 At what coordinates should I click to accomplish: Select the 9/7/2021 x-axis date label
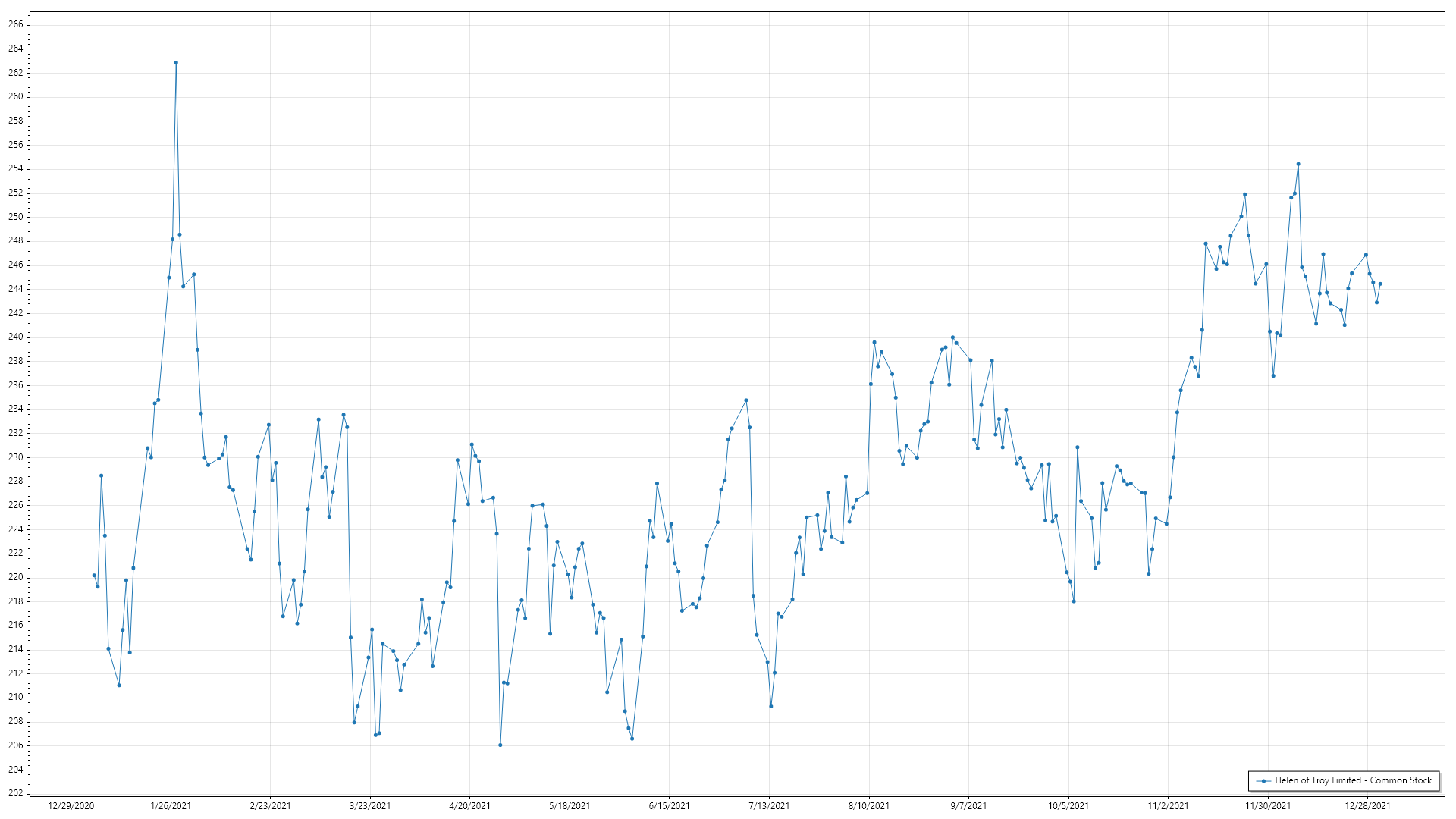click(x=968, y=806)
